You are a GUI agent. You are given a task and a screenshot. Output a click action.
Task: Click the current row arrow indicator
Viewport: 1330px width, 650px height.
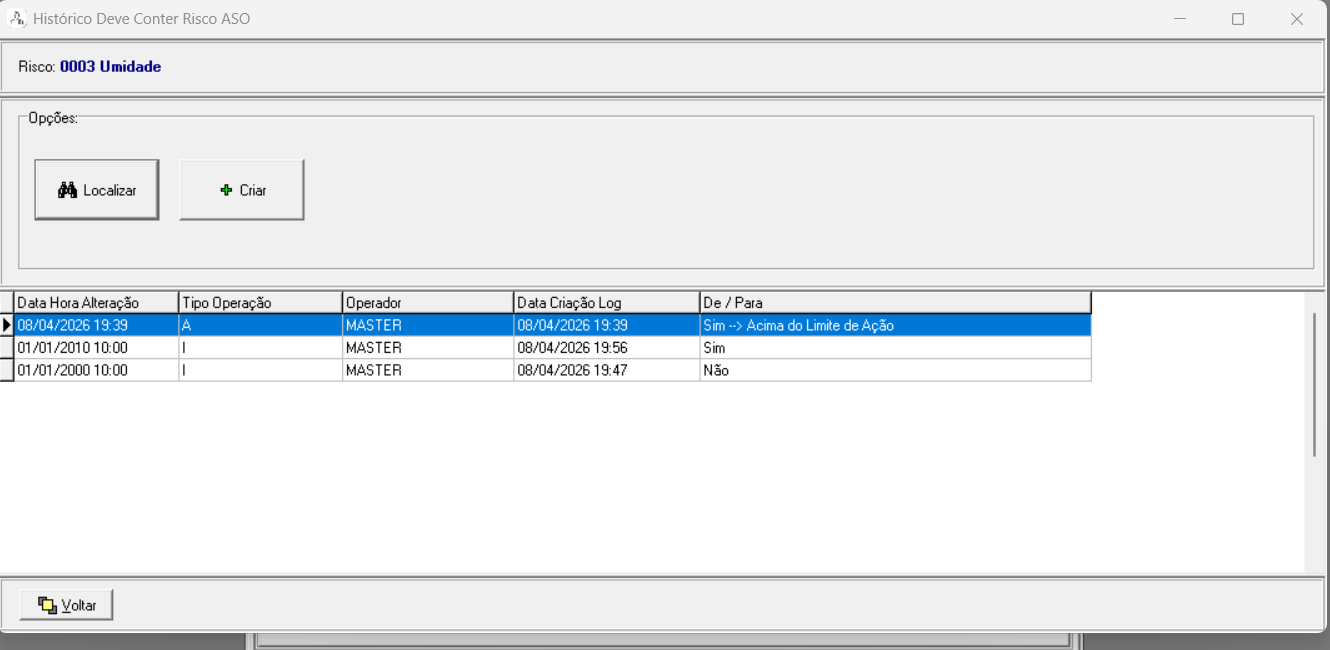[7, 326]
